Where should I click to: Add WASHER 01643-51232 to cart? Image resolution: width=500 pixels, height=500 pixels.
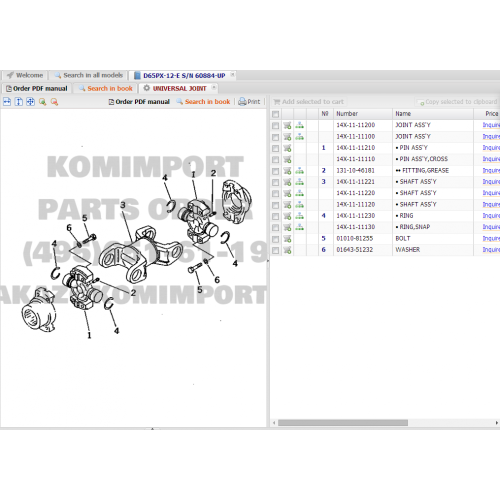(287, 250)
